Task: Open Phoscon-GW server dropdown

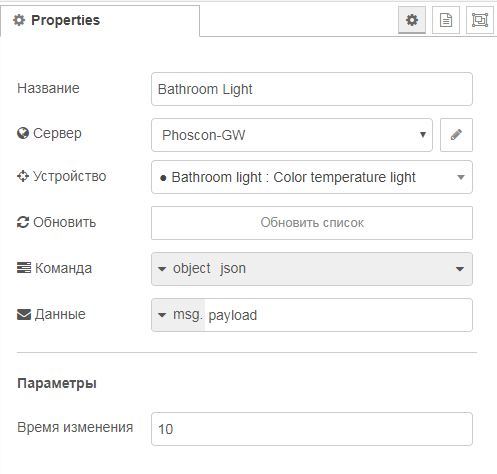Action: click(292, 135)
